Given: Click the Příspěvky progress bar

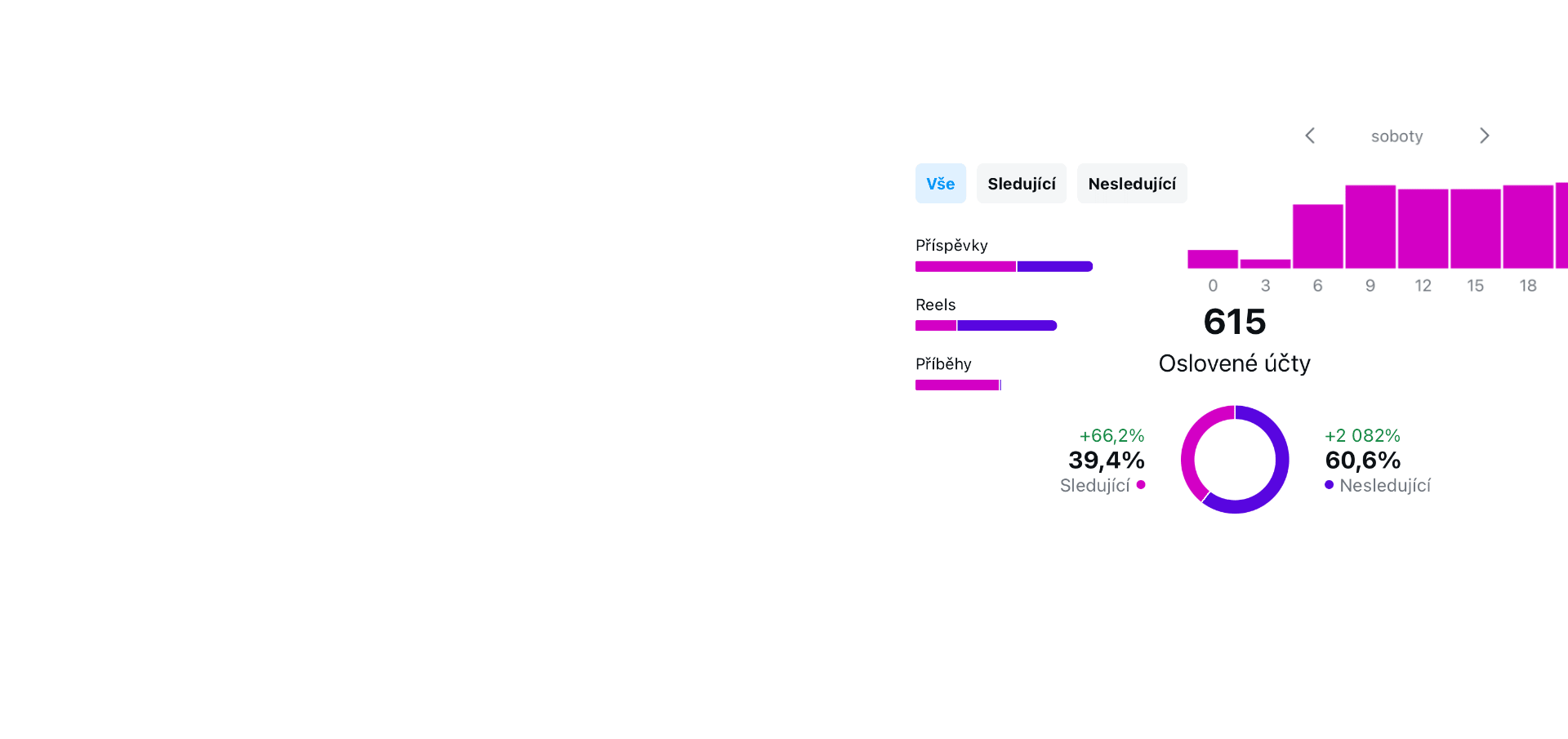Looking at the screenshot, I should pos(1004,266).
